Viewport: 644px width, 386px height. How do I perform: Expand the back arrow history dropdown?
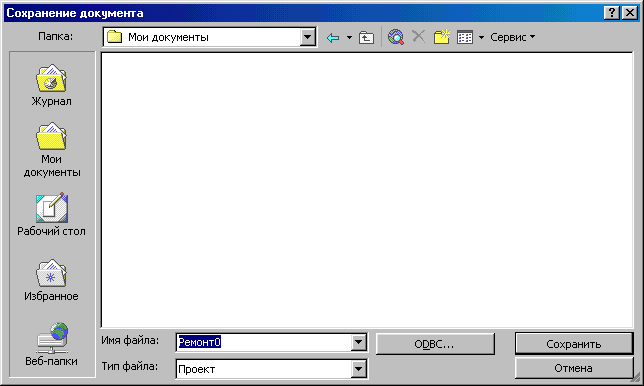pos(349,38)
